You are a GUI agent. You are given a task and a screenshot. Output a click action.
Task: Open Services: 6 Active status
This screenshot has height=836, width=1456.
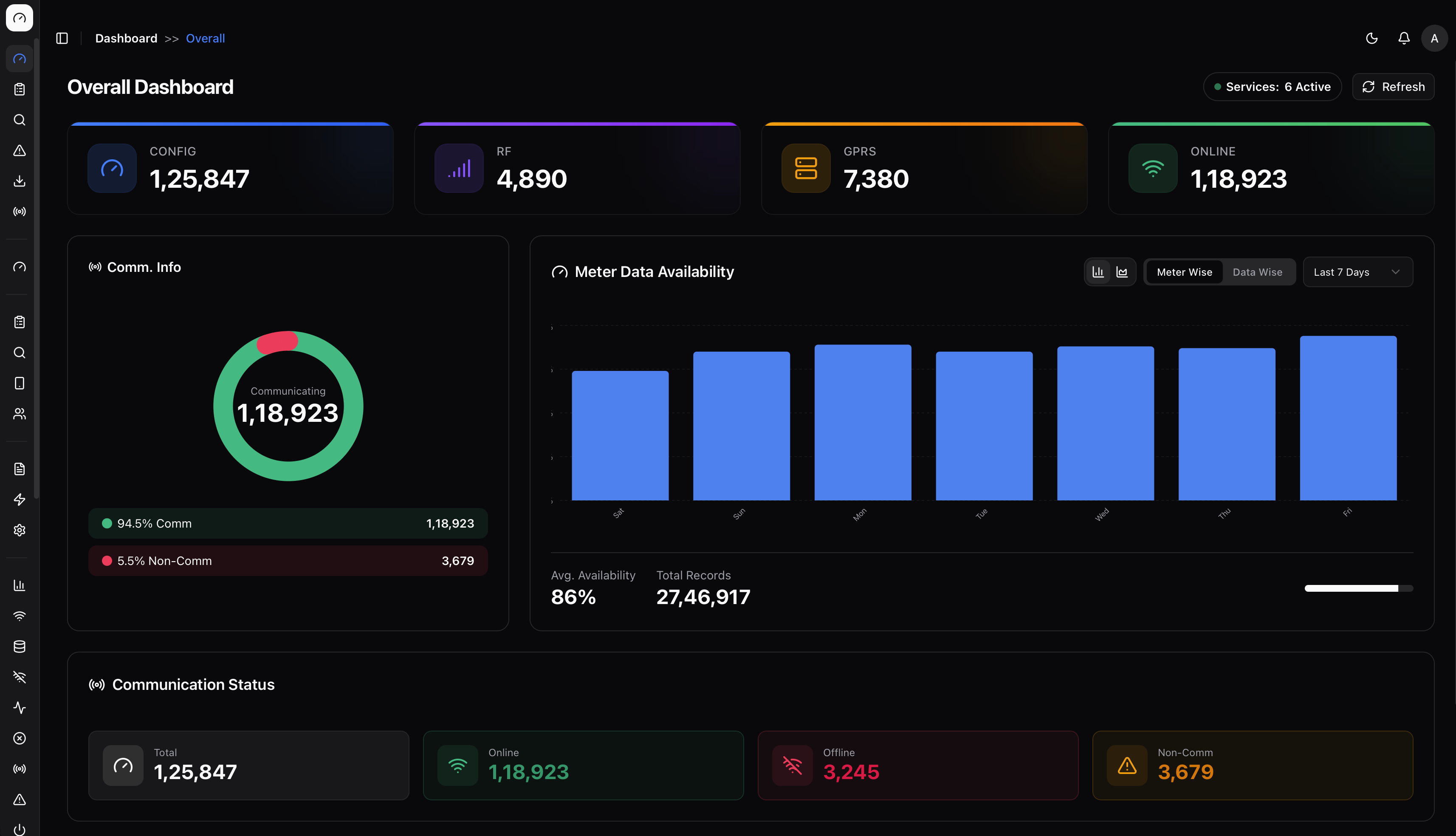pyautogui.click(x=1273, y=86)
